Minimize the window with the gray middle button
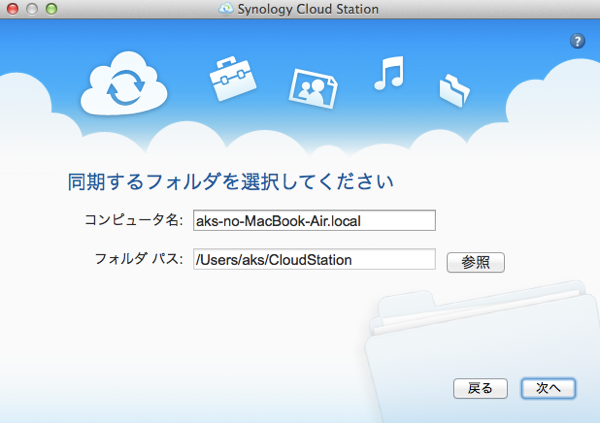Screen dimensions: 600x423 [x=32, y=8]
